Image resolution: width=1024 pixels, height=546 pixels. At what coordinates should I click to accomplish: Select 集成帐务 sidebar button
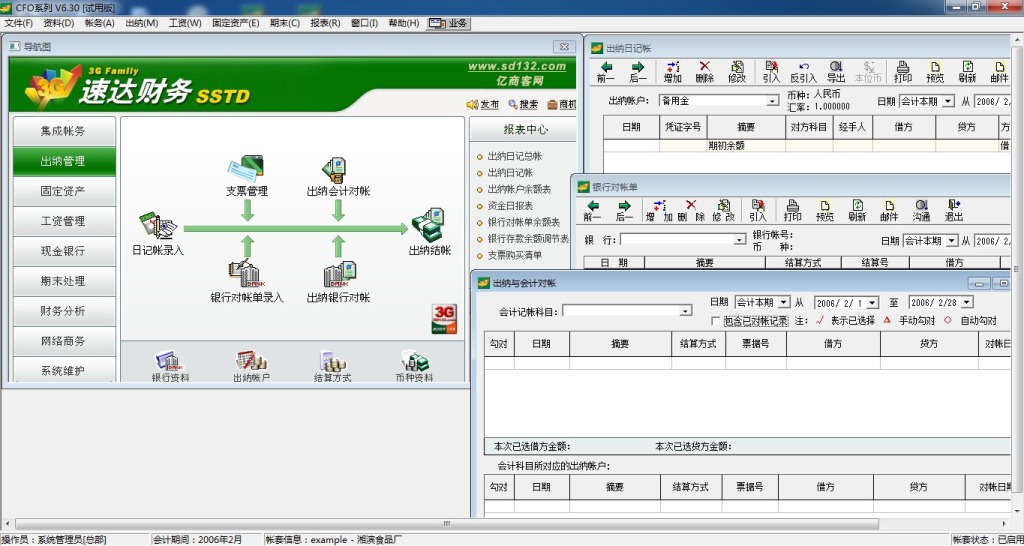63,131
